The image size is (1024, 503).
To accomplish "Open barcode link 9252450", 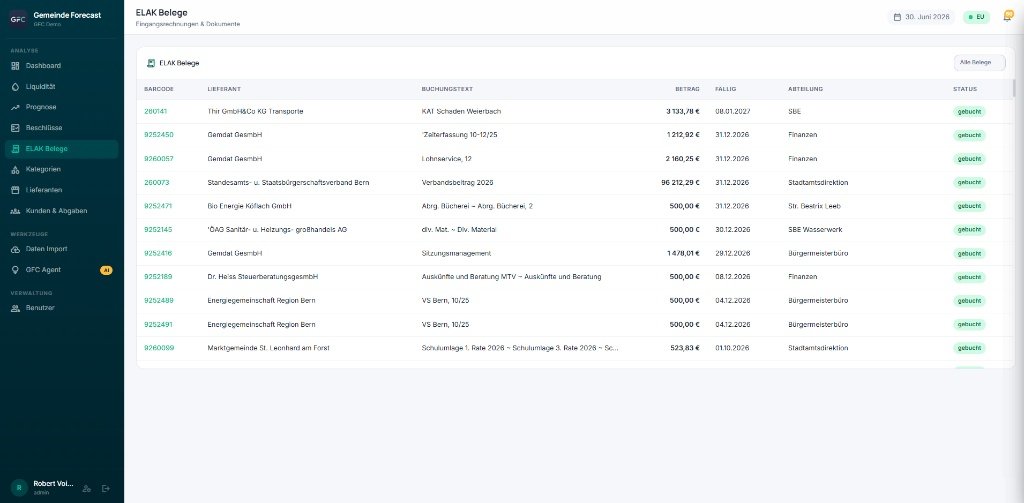I will [159, 135].
